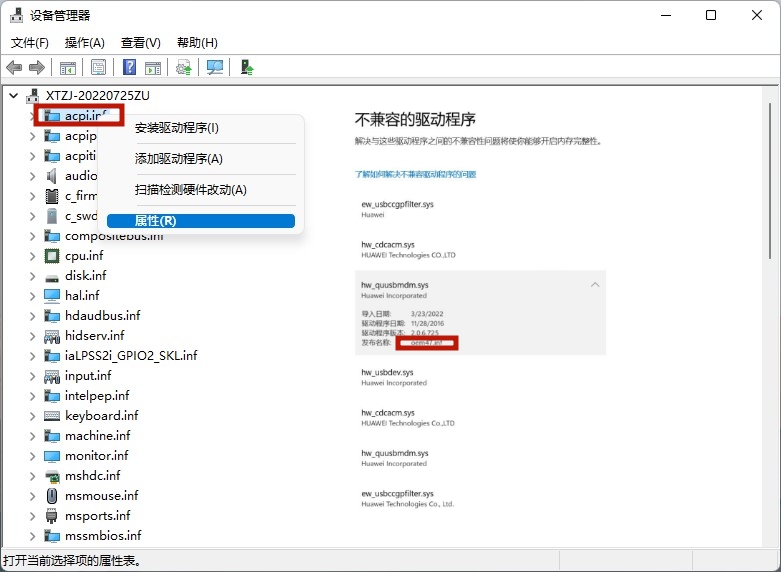The height and width of the screenshot is (572, 781).
Task: Click the hidserv.inf device icon
Action: tap(52, 336)
